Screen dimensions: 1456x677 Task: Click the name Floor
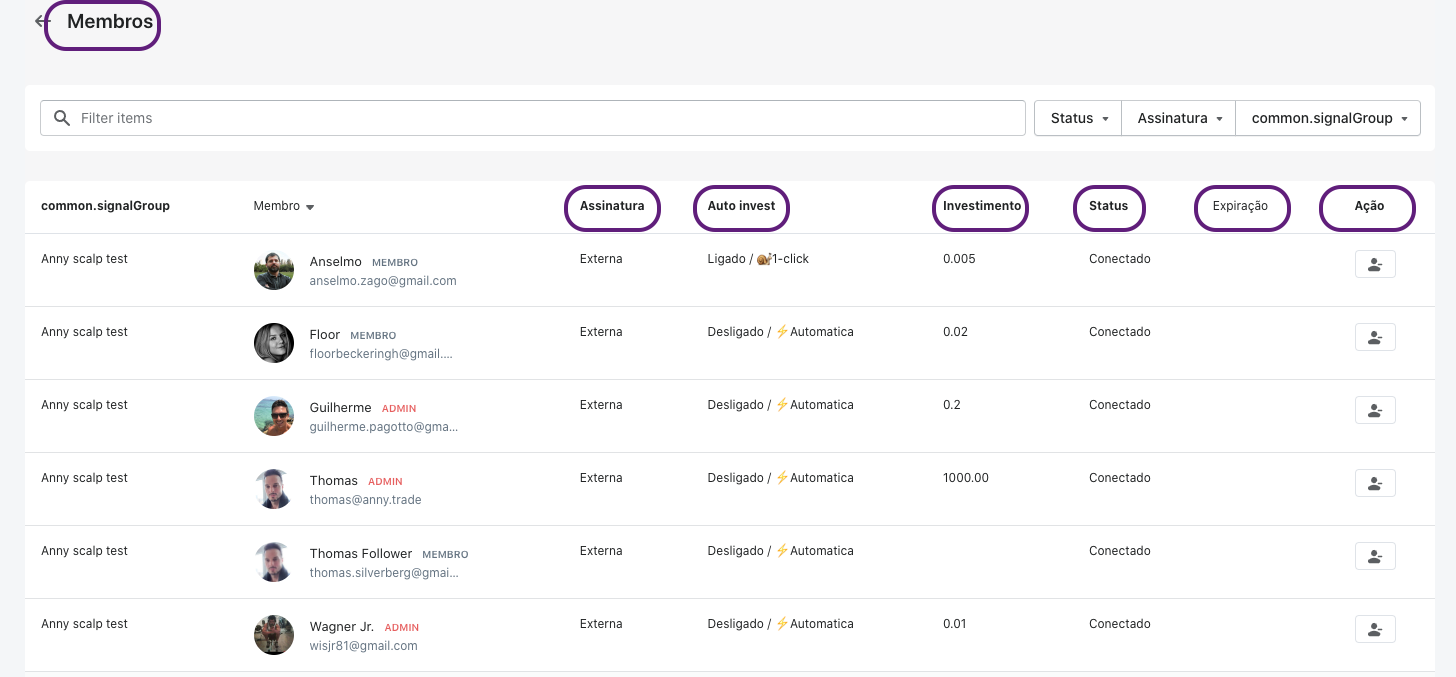(325, 335)
